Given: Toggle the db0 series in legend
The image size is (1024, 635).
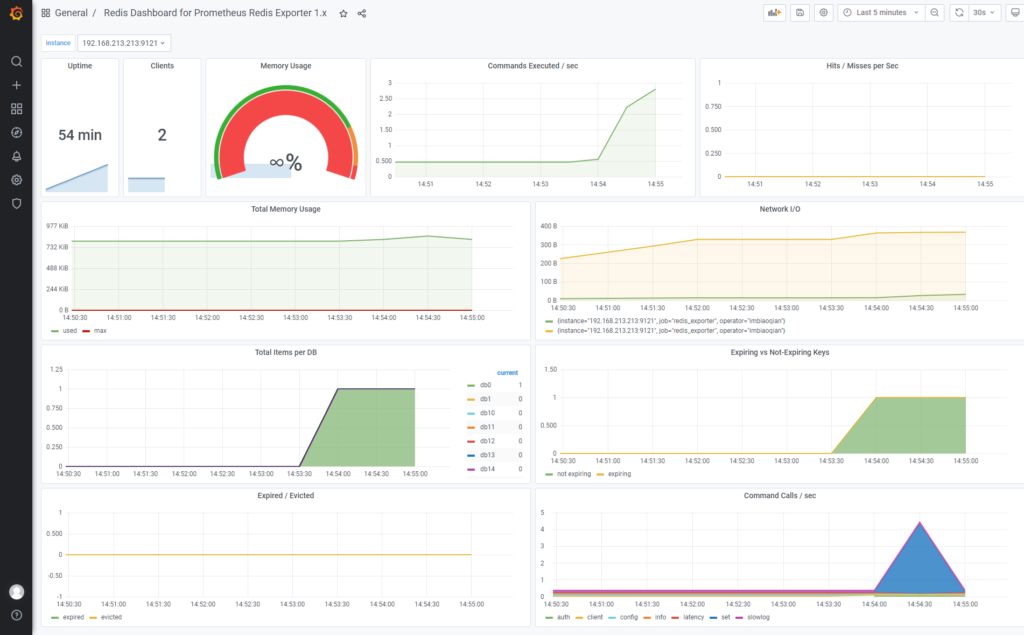Looking at the screenshot, I should pyautogui.click(x=485, y=385).
